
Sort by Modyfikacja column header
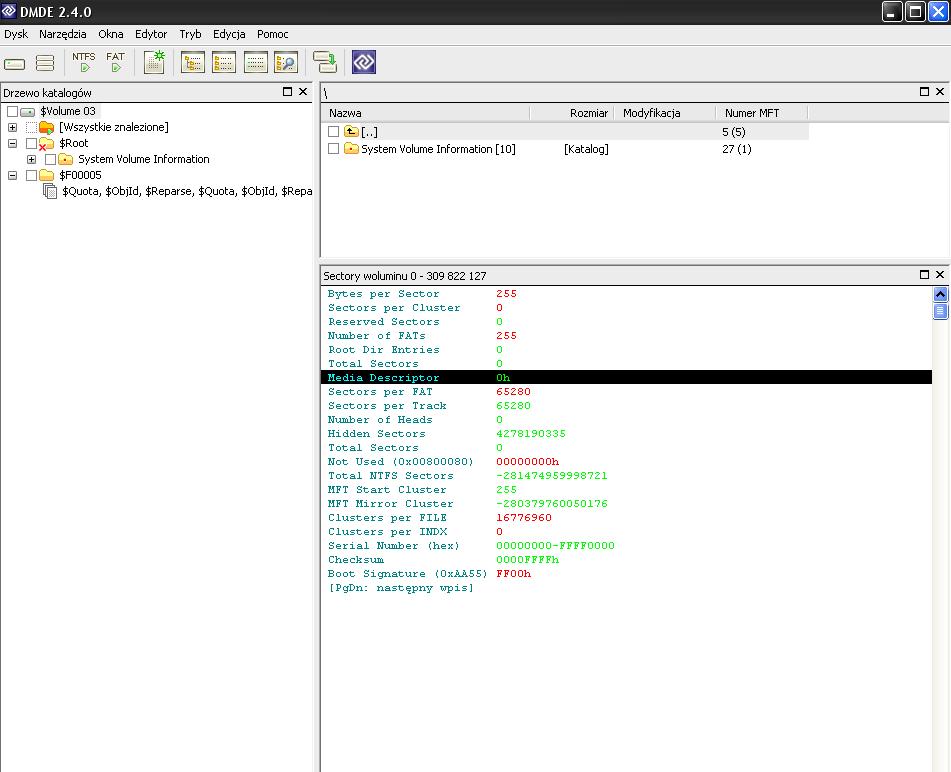tap(665, 113)
